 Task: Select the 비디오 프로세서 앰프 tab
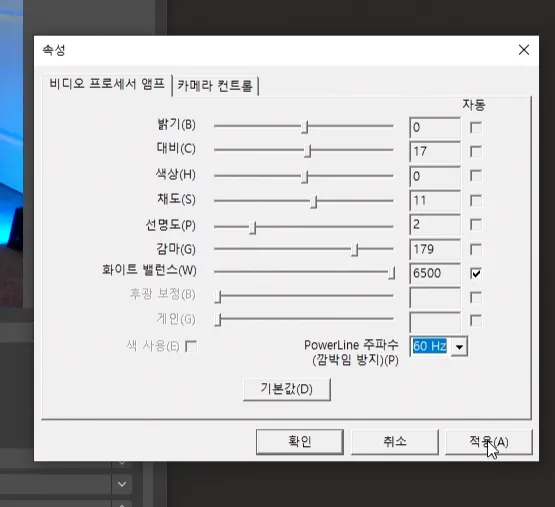coord(107,84)
